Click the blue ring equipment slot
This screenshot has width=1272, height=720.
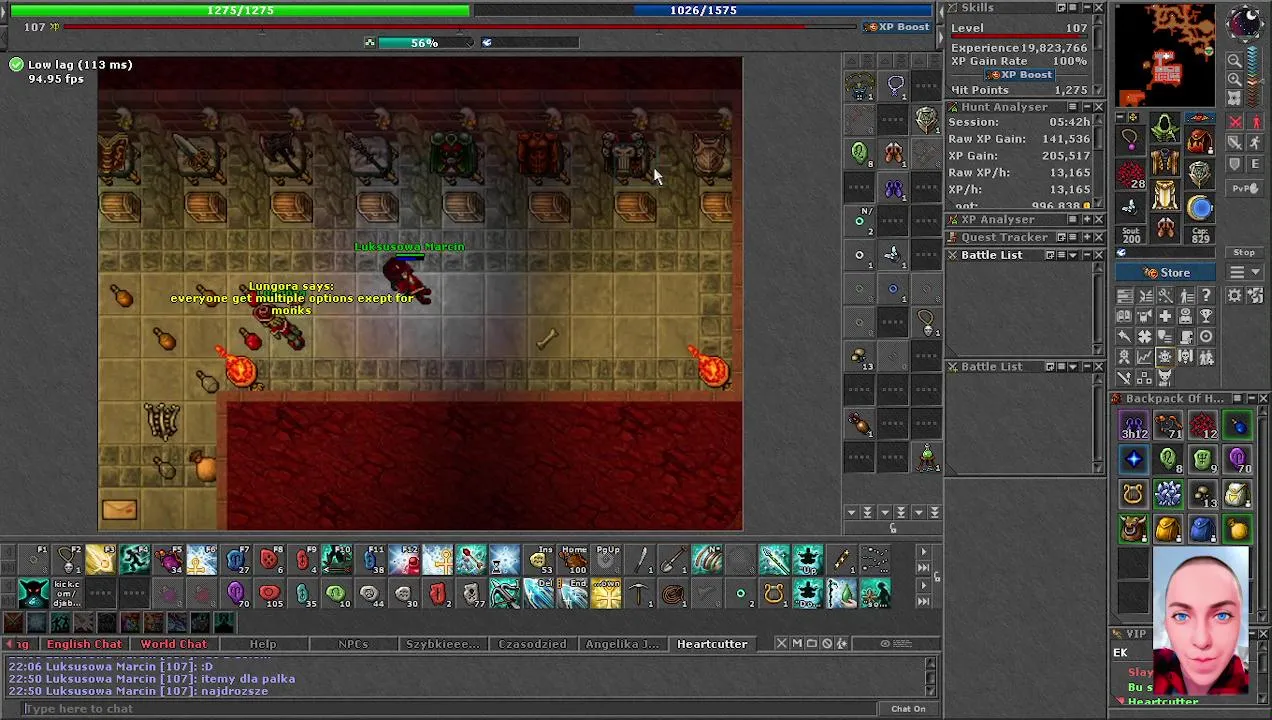(1199, 208)
